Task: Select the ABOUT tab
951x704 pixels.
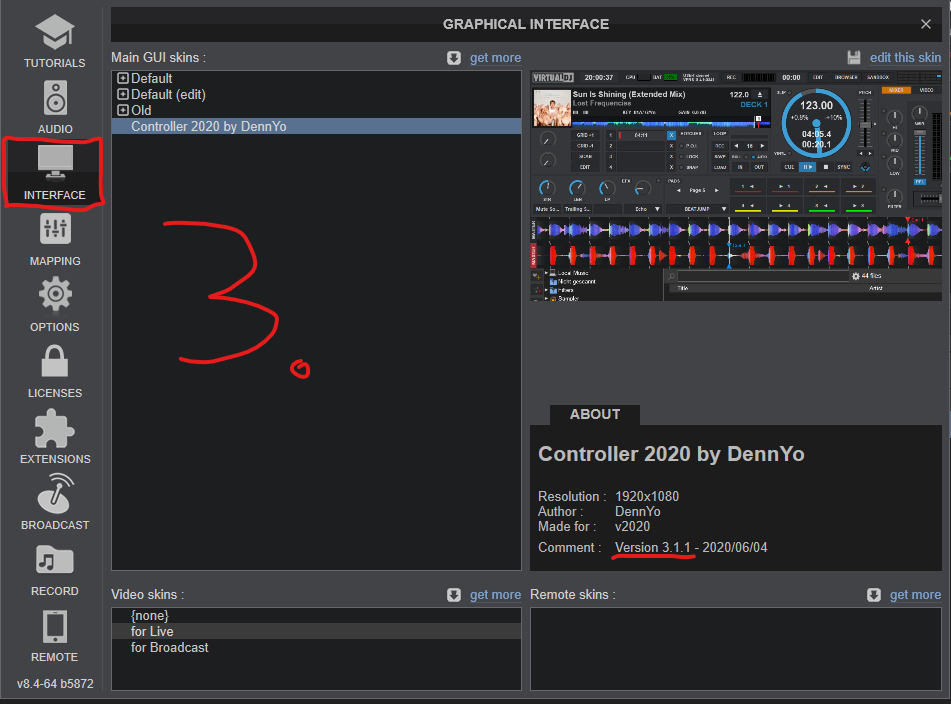Action: pos(594,414)
